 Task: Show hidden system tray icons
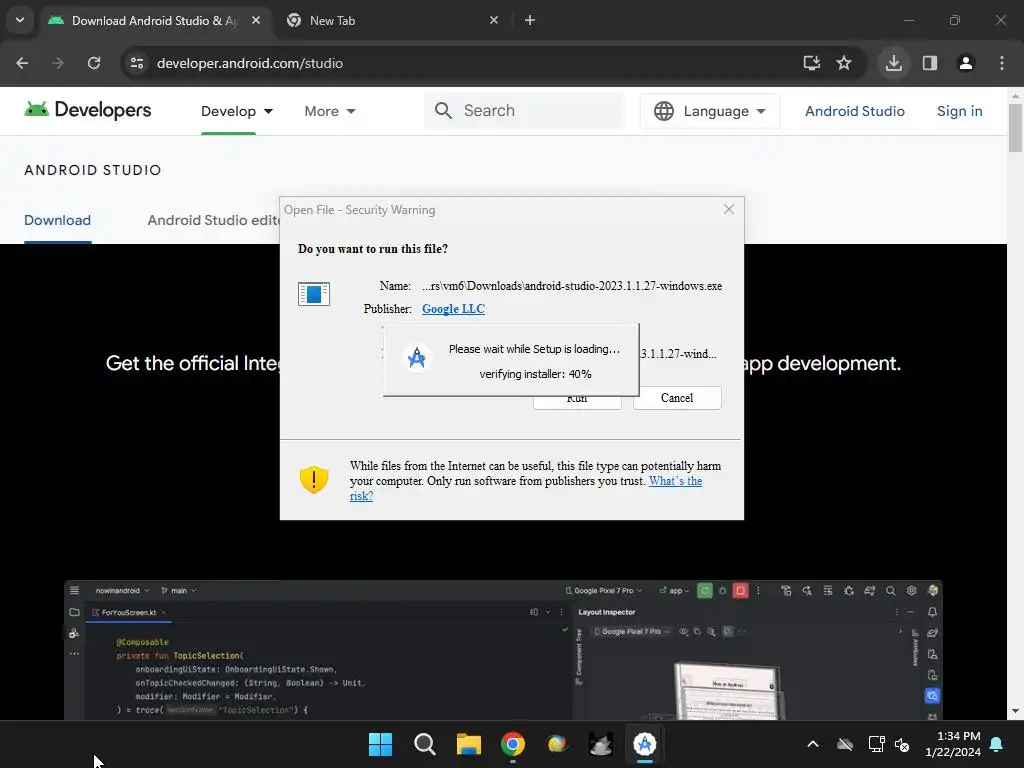click(812, 744)
